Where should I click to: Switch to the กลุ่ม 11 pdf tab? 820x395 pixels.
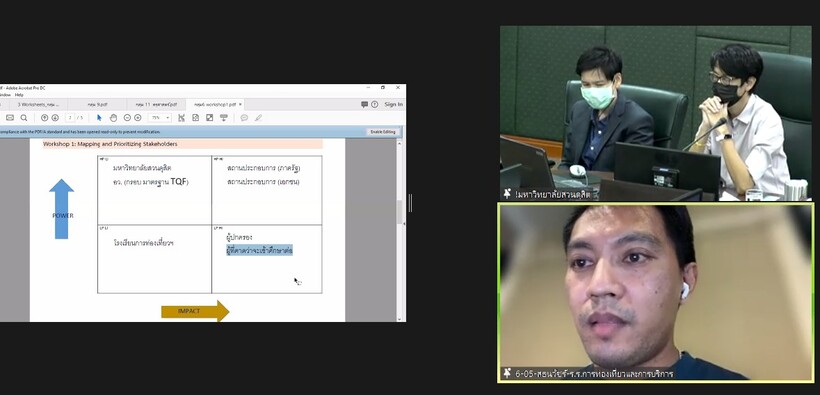click(156, 104)
